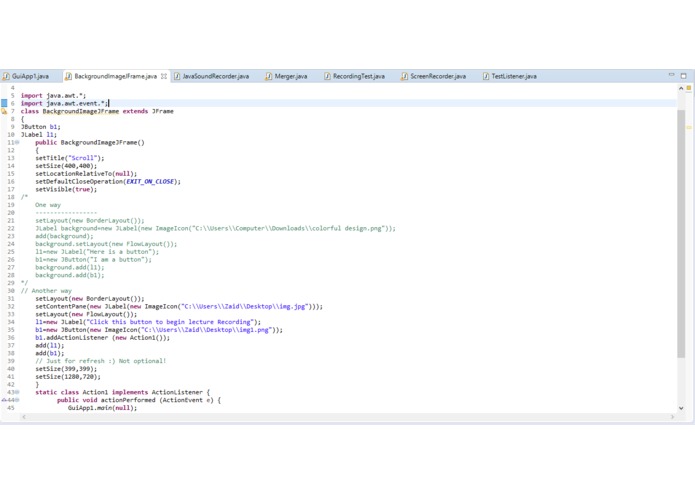695x494 pixels.
Task: Click the "Click this button to begin lecture Recording" string
Action: 170,322
